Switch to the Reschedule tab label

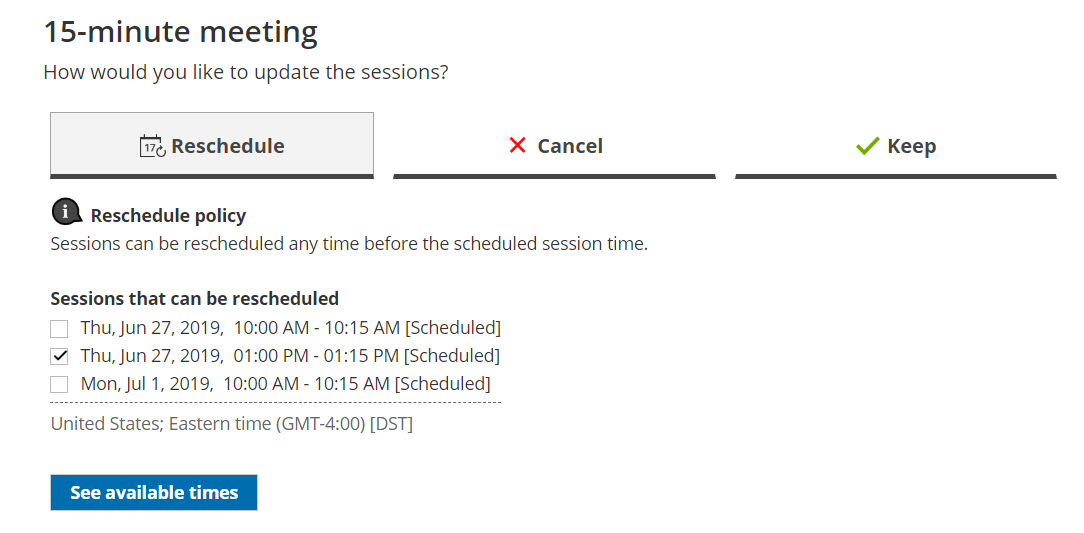click(228, 146)
